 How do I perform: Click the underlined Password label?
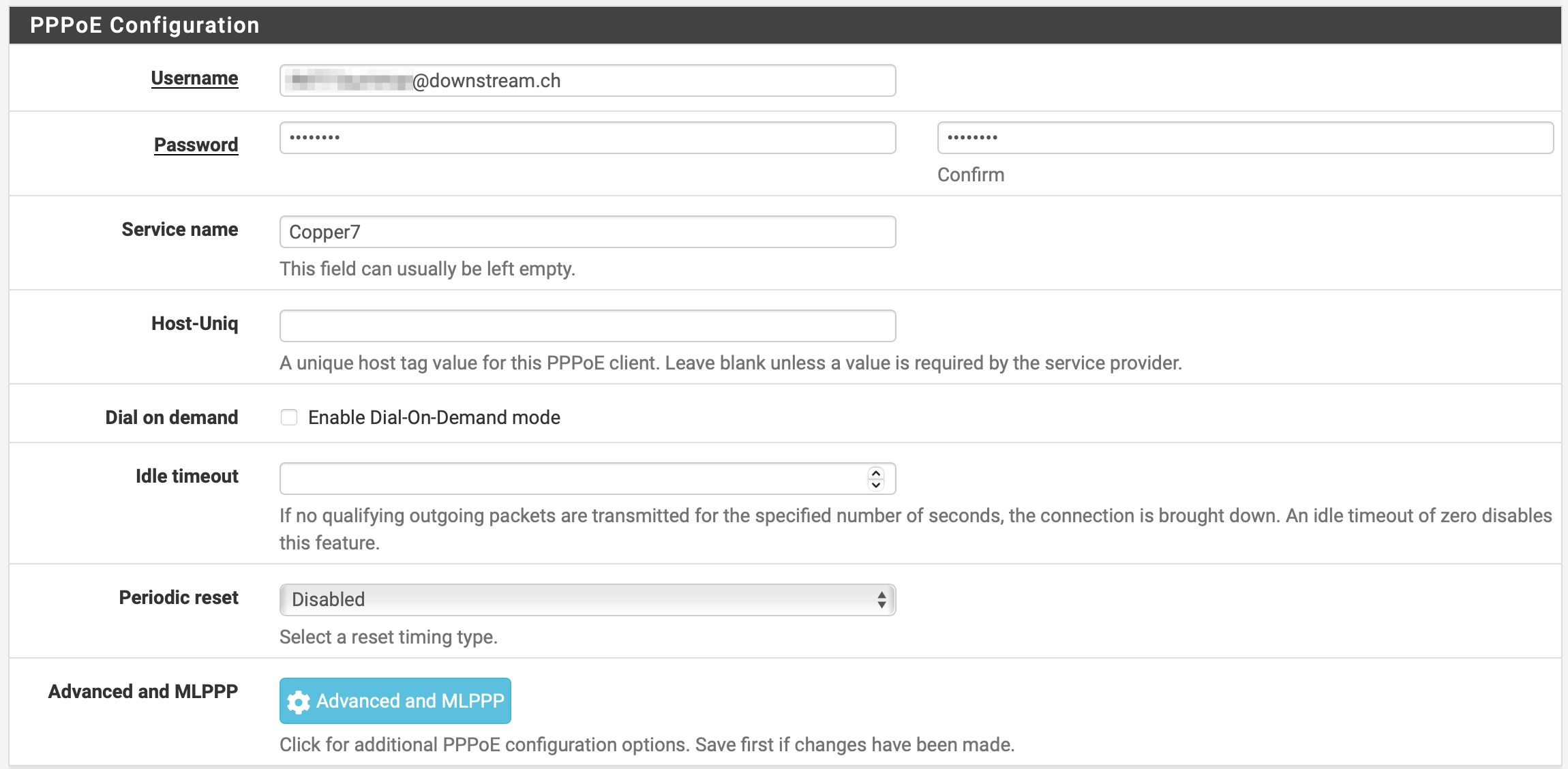pyautogui.click(x=196, y=144)
